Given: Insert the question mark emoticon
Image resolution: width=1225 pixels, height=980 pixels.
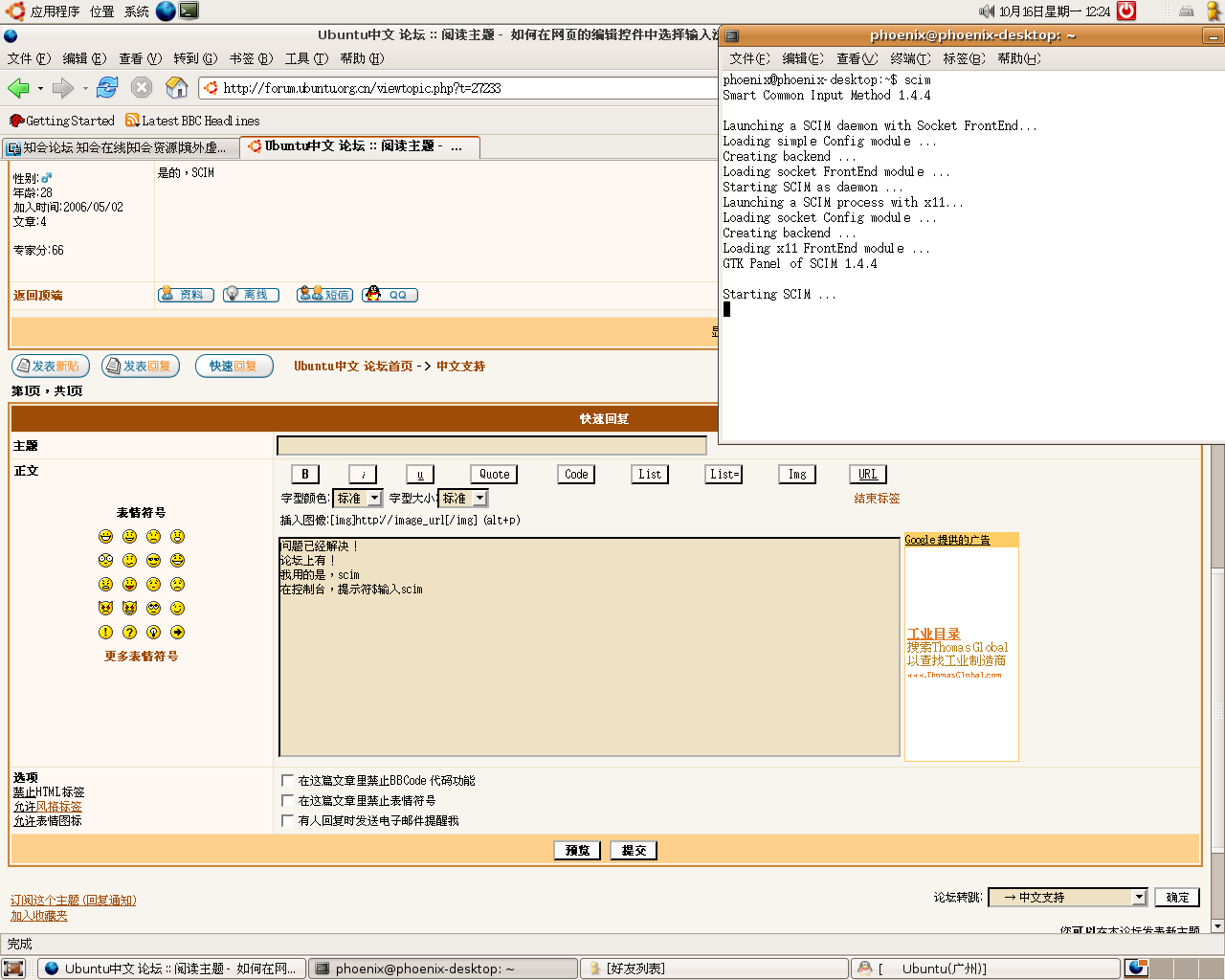Looking at the screenshot, I should 129,633.
